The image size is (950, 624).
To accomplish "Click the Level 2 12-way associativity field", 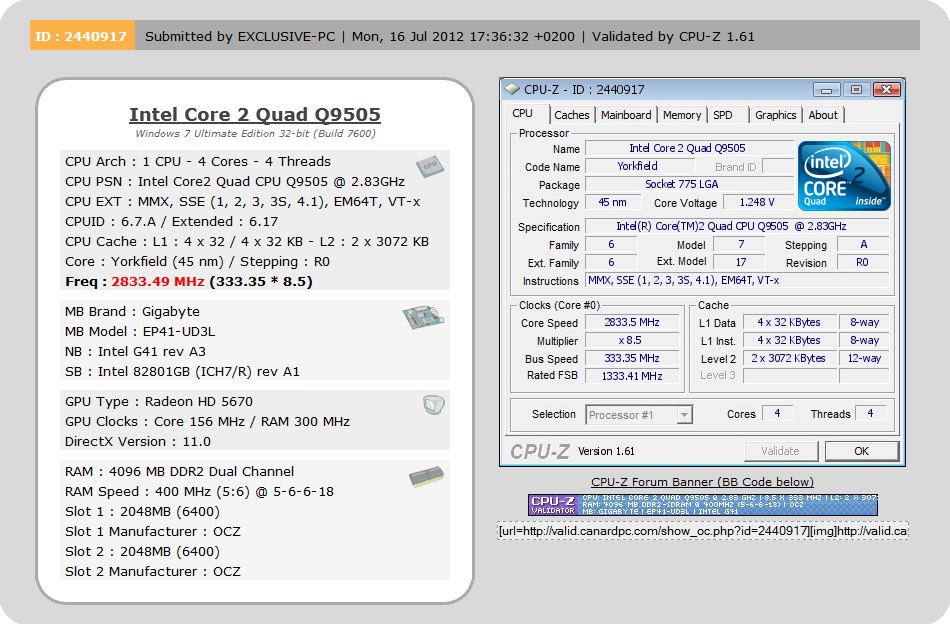I will coord(864,358).
